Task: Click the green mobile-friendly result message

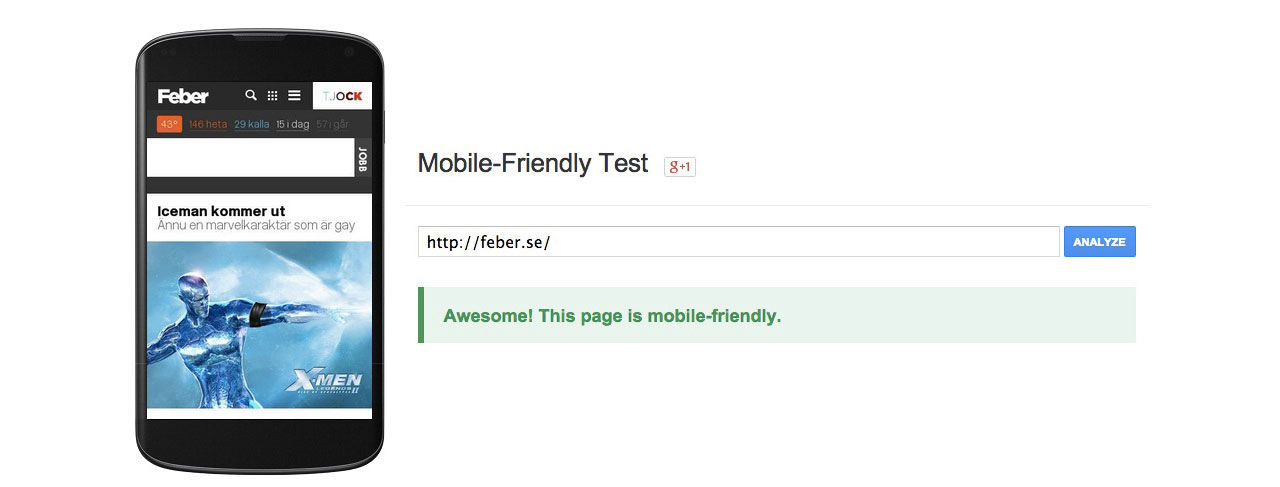Action: (x=612, y=316)
